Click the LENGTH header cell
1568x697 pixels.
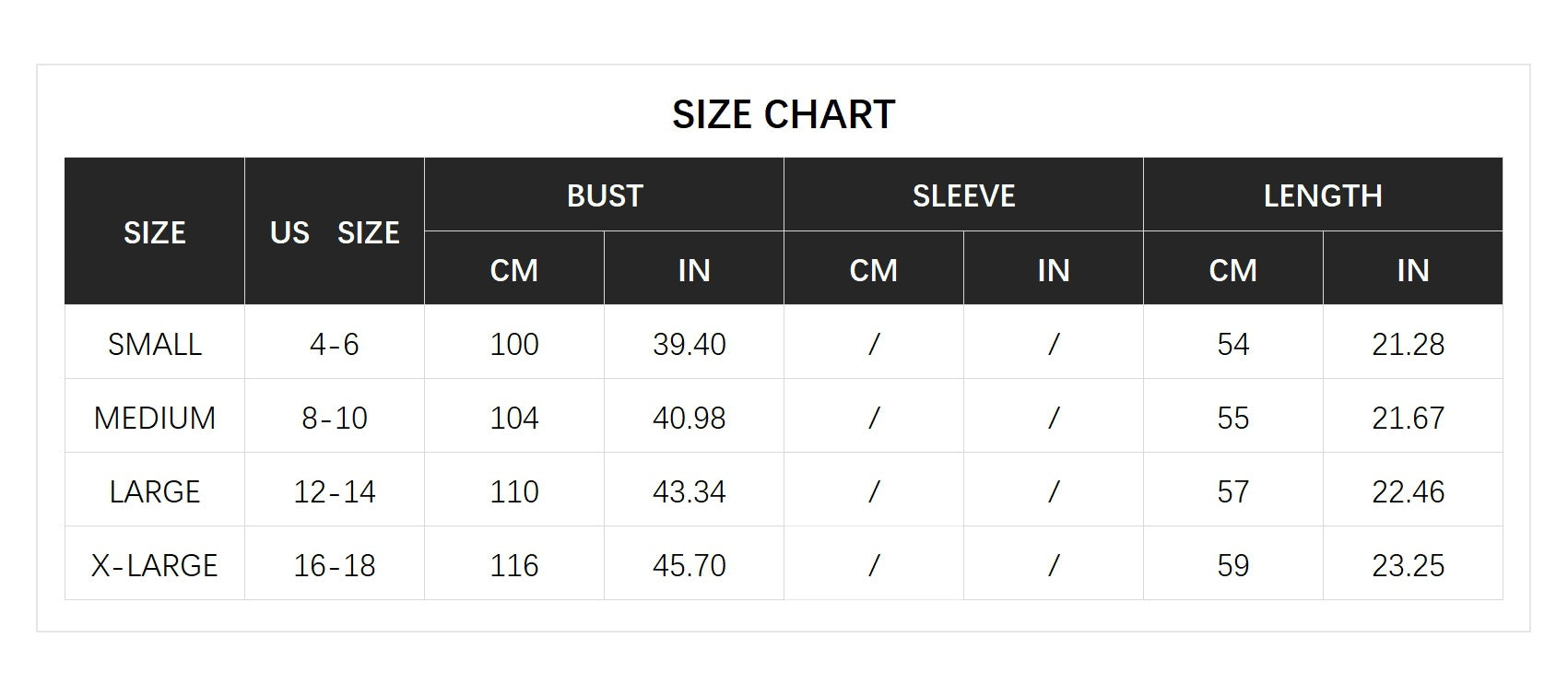[x=1323, y=195]
